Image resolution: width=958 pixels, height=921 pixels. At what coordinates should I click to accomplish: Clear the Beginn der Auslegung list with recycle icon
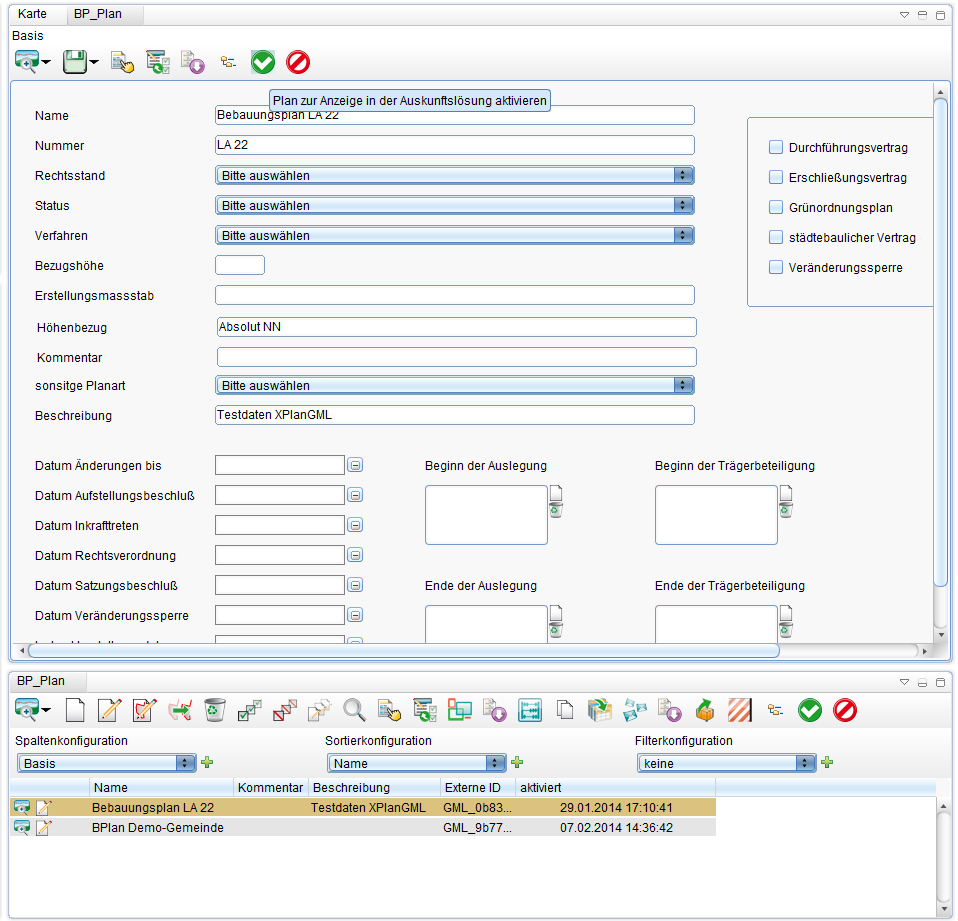(556, 510)
